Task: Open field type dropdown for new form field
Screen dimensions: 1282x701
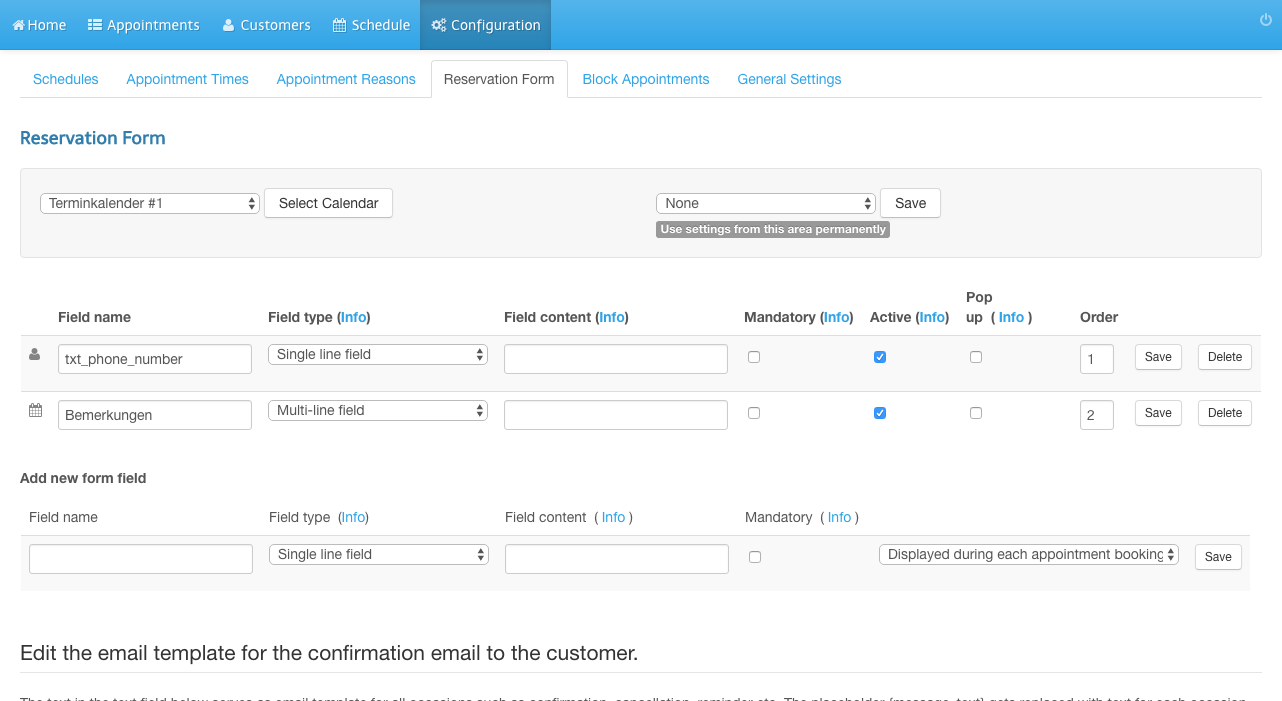Action: (379, 554)
